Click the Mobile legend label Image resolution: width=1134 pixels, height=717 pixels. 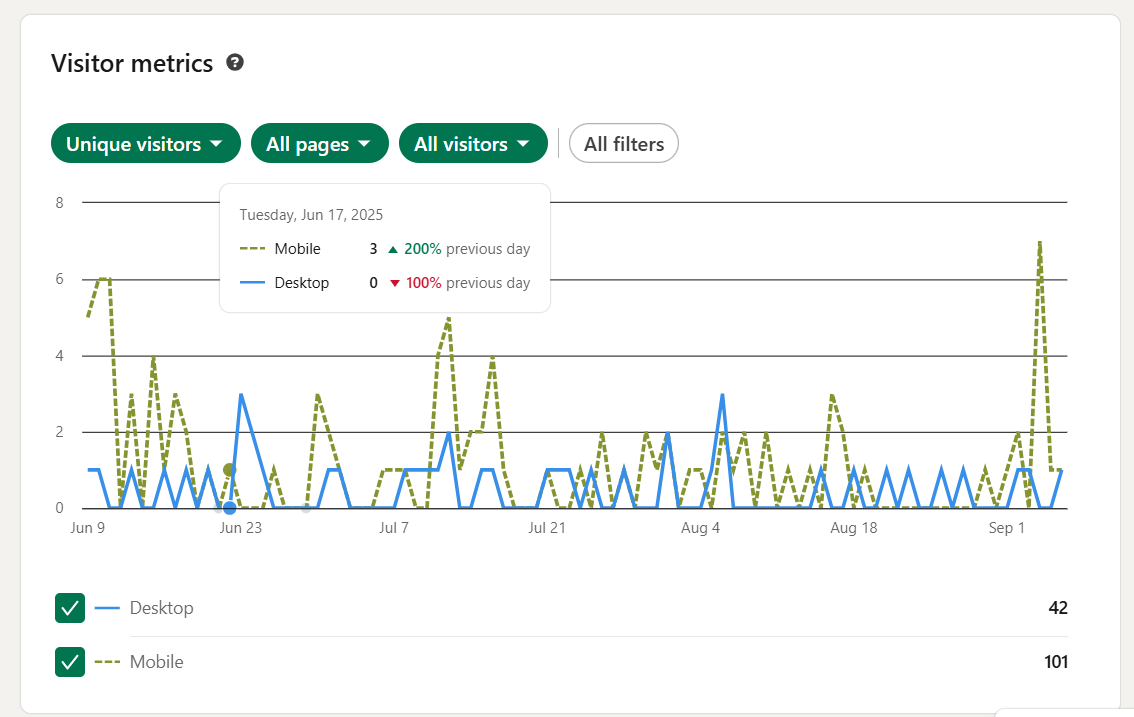[156, 661]
